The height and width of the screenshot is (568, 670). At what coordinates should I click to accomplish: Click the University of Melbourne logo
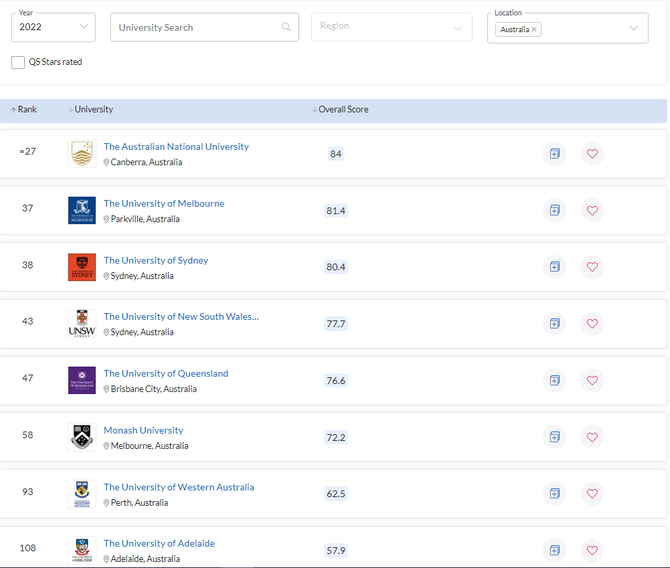pos(82,210)
